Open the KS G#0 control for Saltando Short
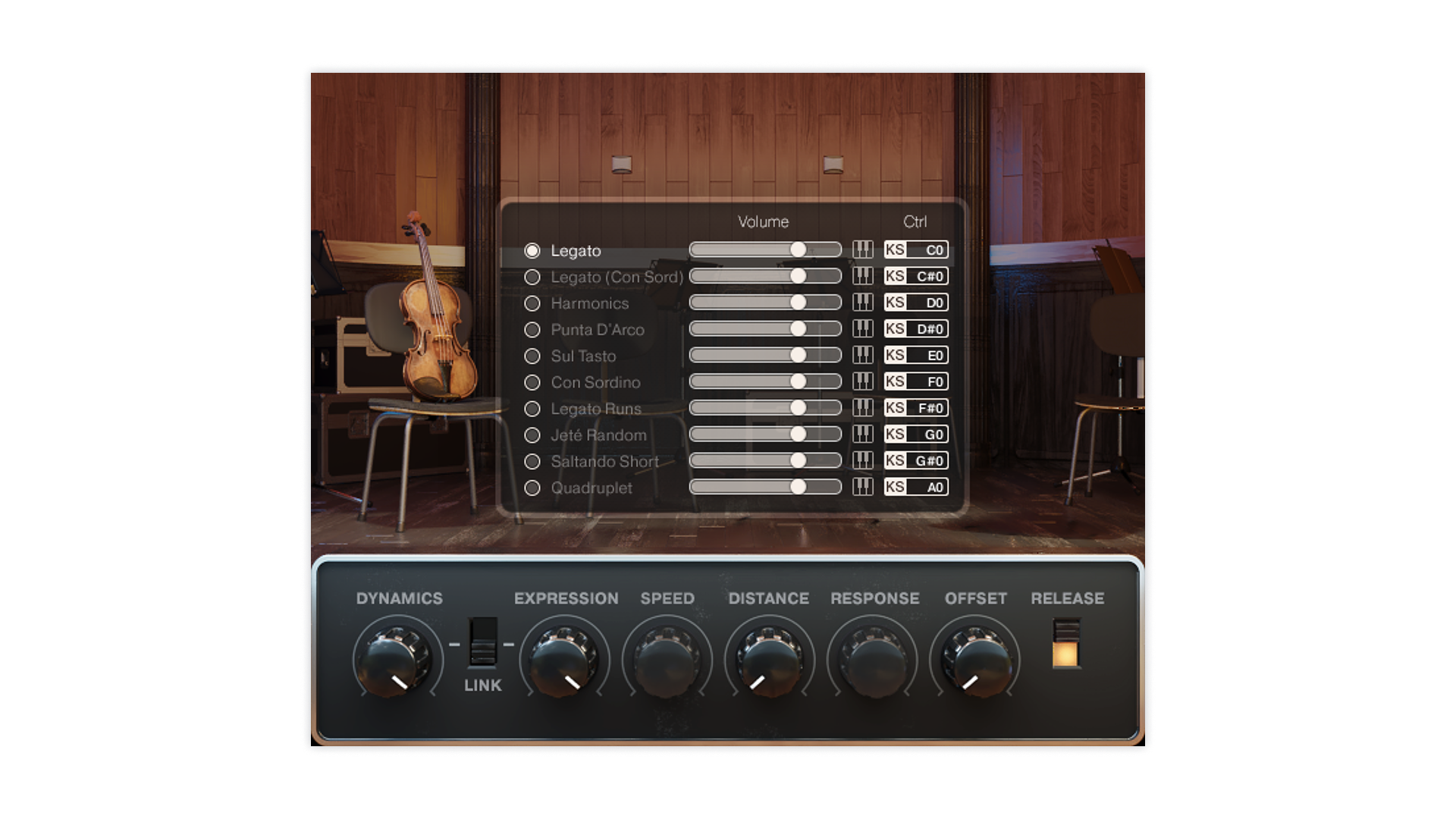This screenshot has width=1456, height=819. (916, 460)
